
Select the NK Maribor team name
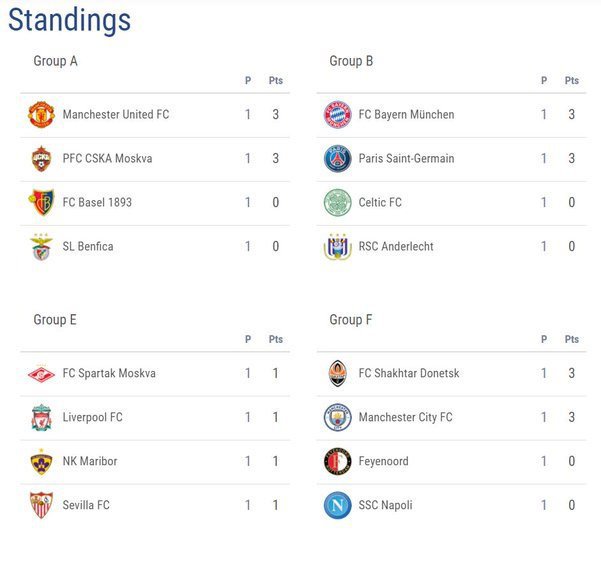[x=90, y=462]
